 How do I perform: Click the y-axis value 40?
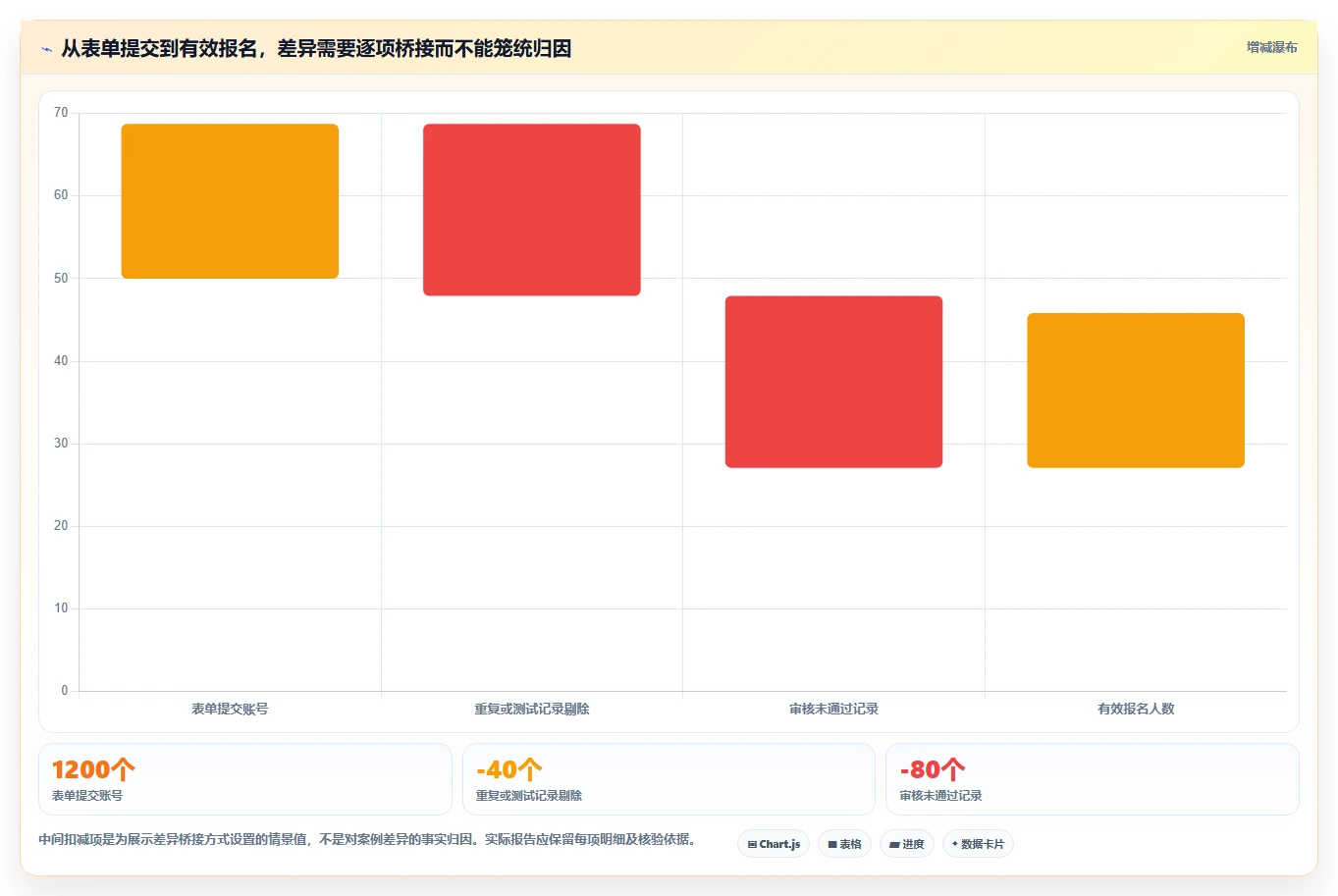pos(61,361)
